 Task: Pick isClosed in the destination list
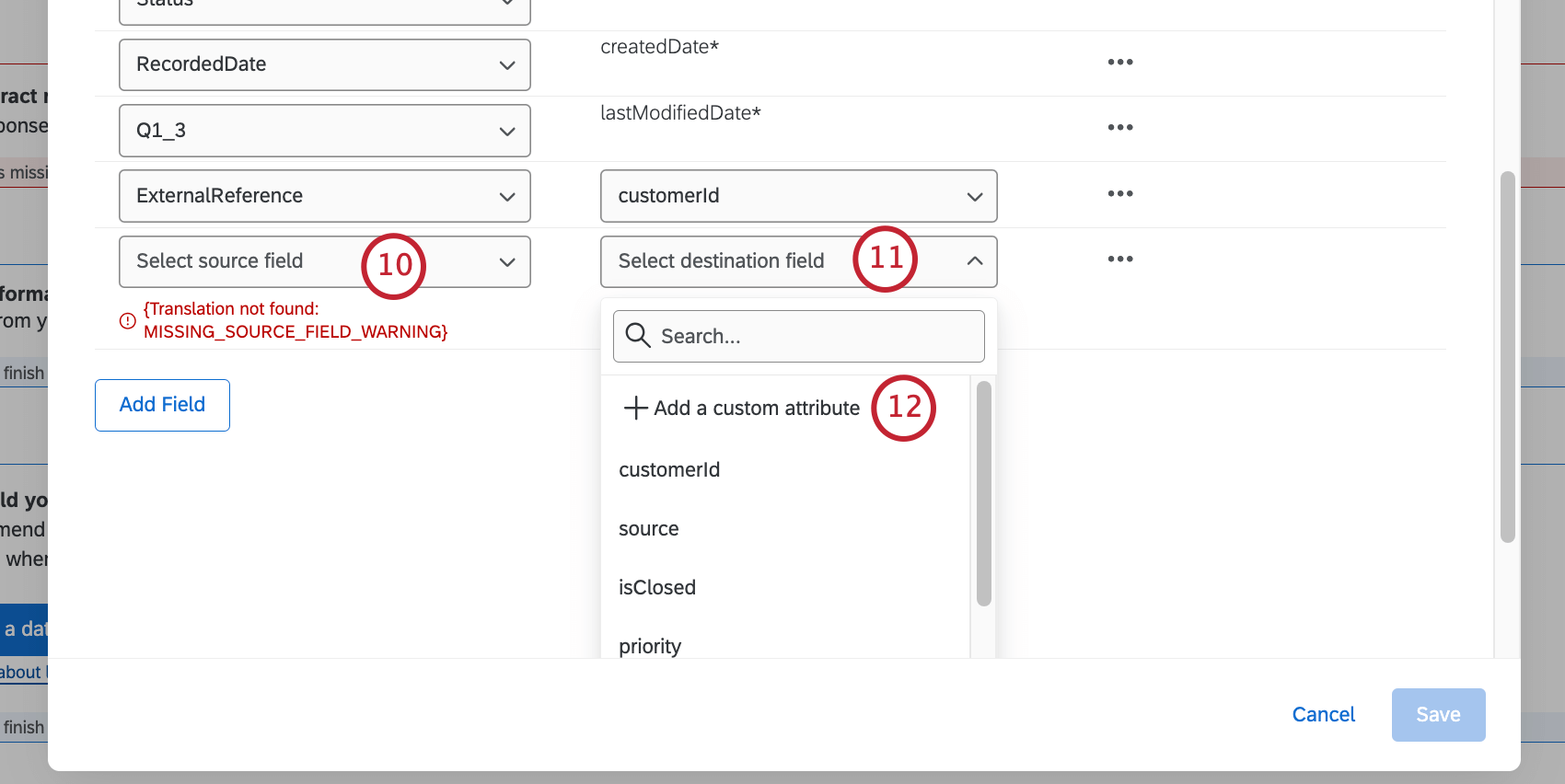point(656,588)
